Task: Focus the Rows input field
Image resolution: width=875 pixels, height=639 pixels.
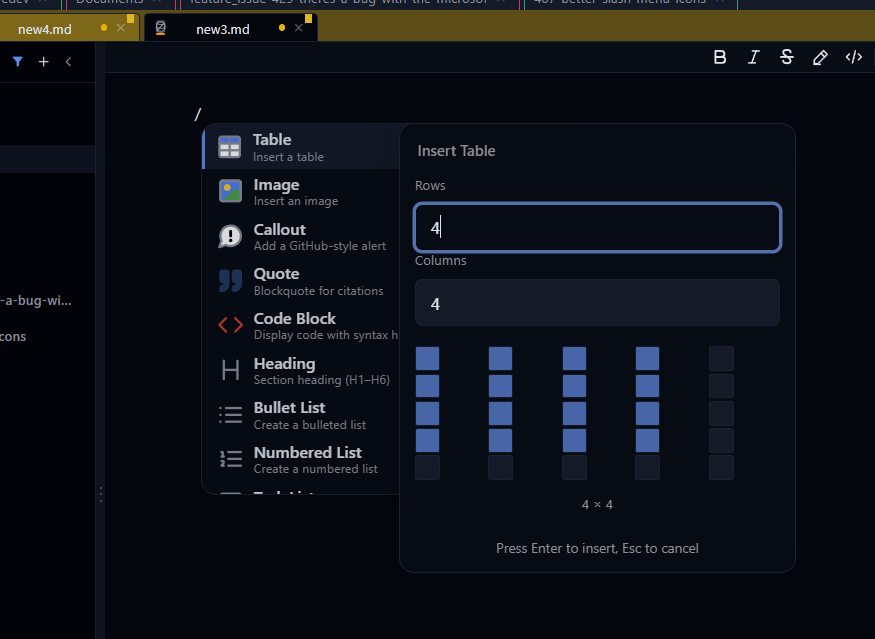Action: point(597,227)
